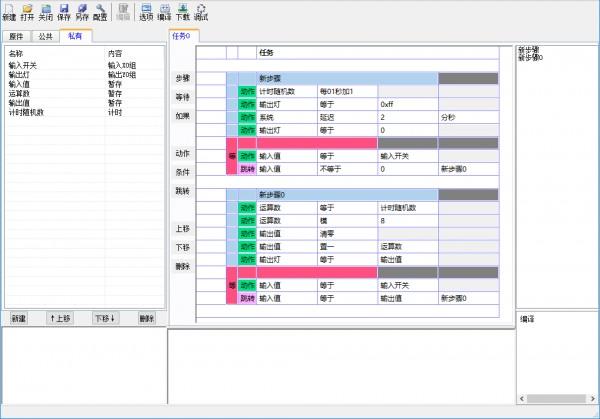
Task: Click 新步骤0 in the right-side step list
Action: pyautogui.click(x=530, y=58)
